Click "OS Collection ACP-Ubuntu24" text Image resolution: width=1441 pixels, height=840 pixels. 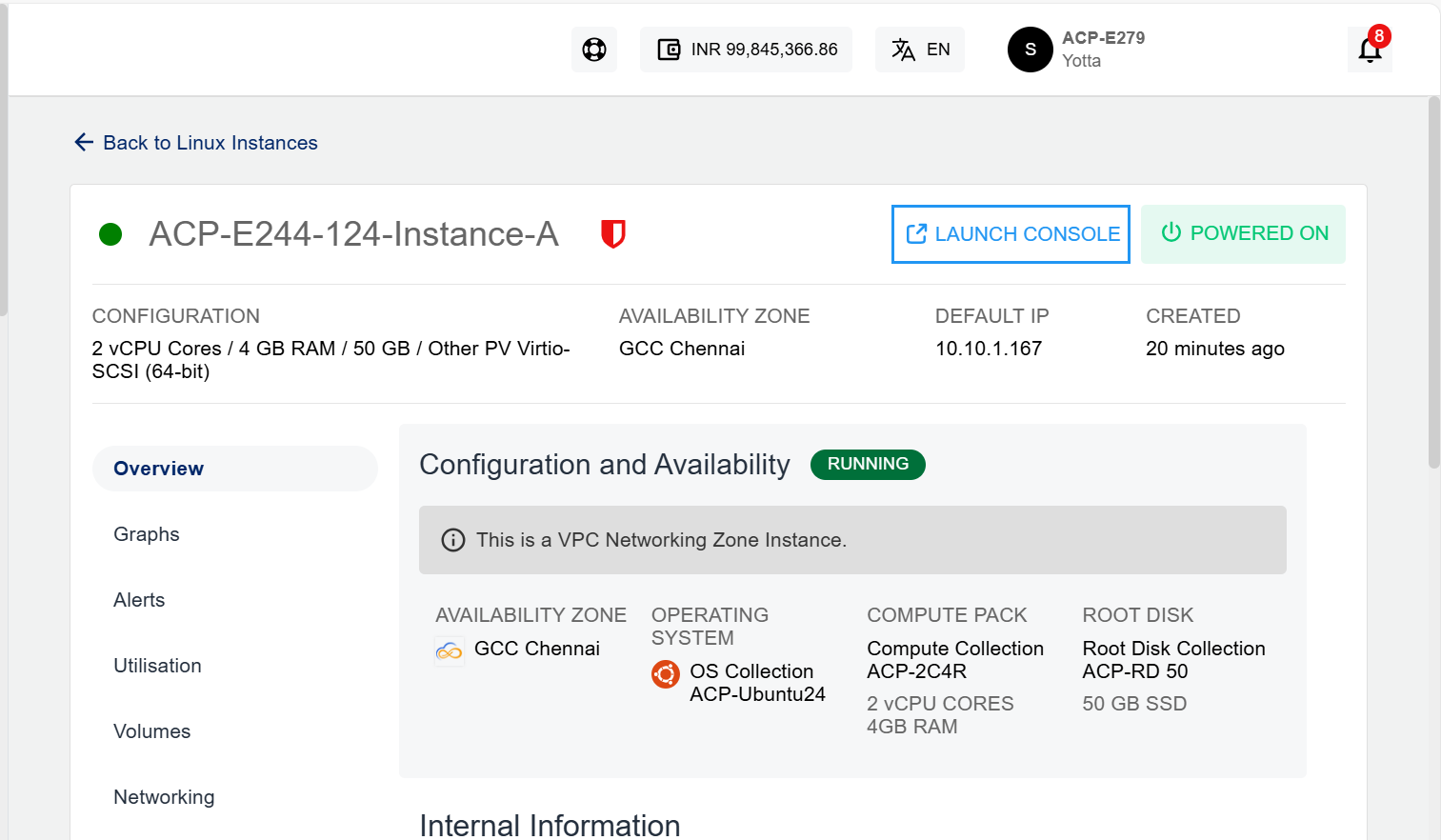click(x=758, y=683)
